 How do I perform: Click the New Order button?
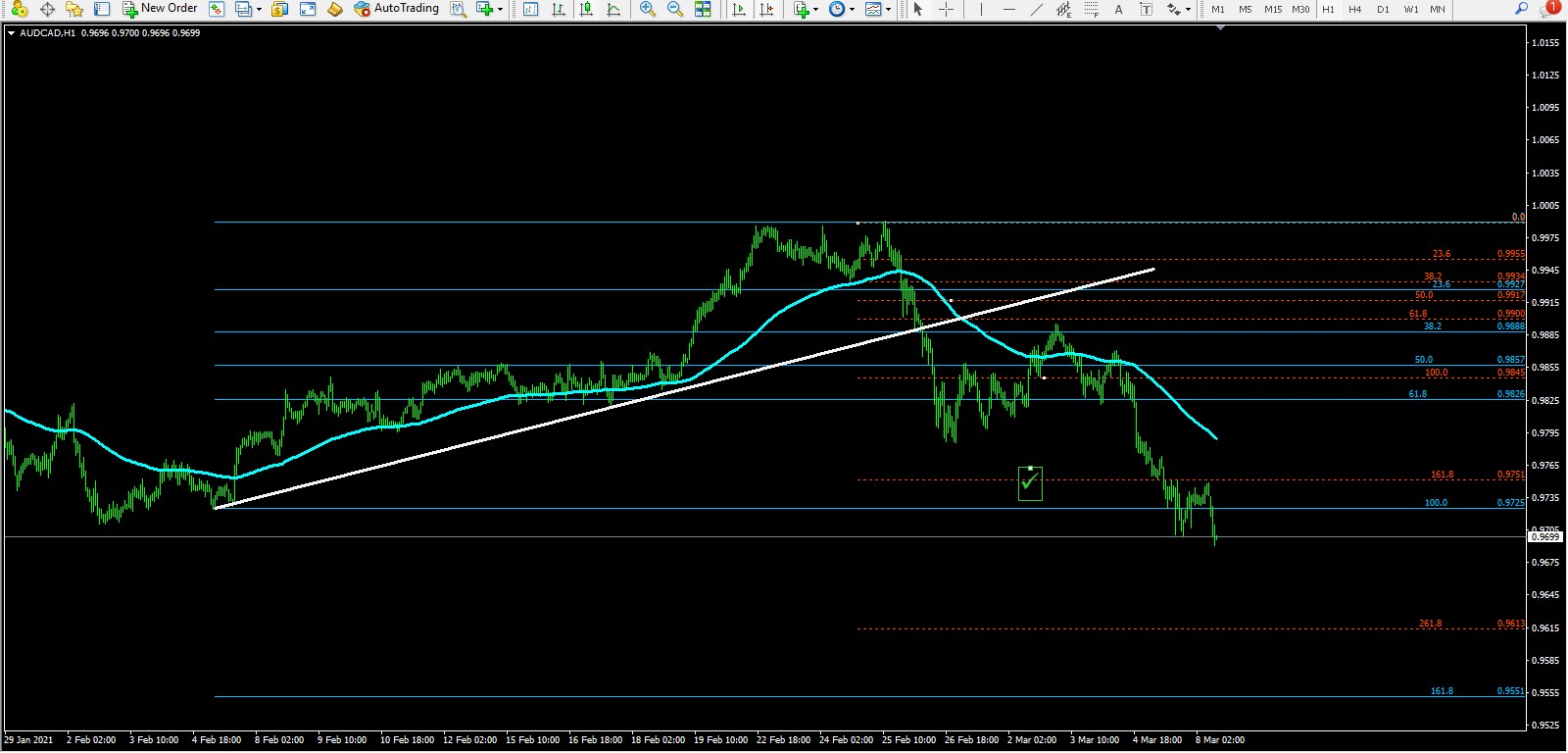[160, 9]
